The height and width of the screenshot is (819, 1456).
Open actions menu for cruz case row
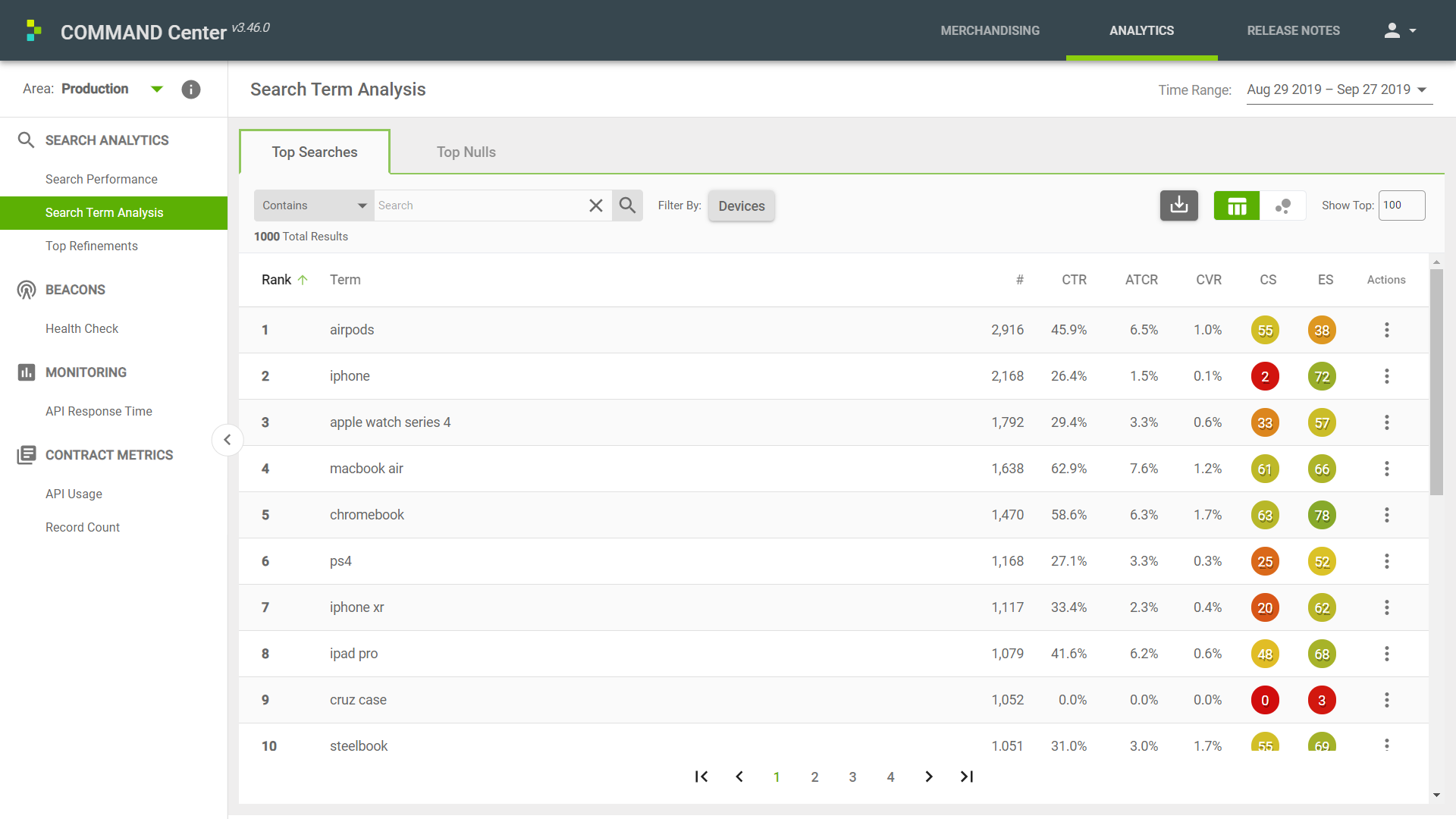(x=1387, y=700)
